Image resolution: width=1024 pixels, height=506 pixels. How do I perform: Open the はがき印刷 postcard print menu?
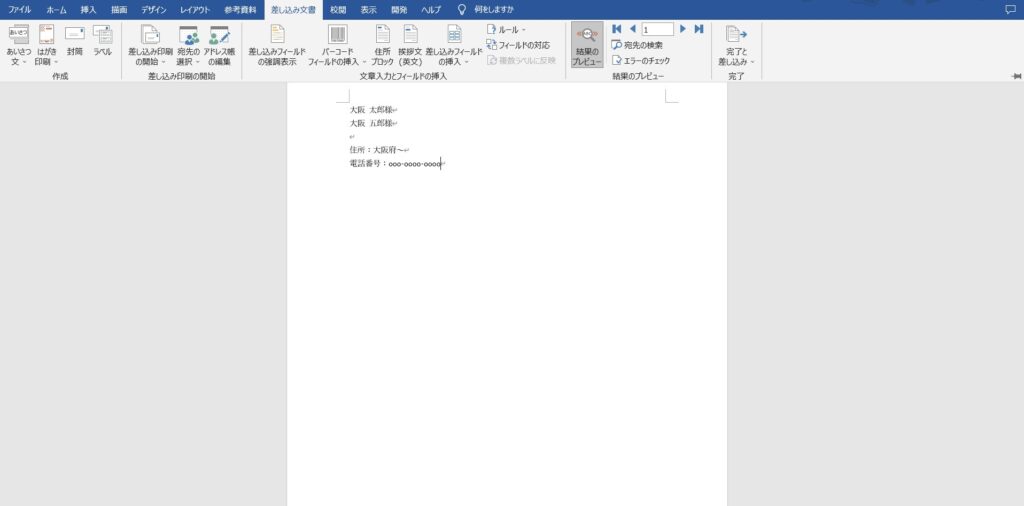coord(46,45)
